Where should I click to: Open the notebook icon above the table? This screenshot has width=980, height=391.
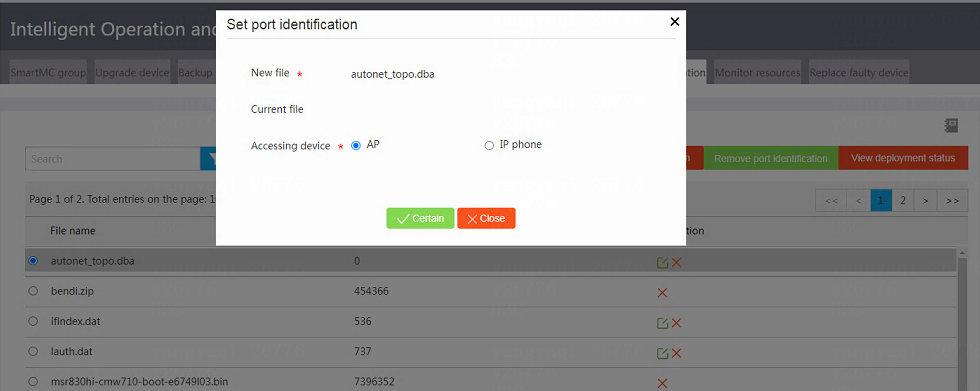pos(951,126)
